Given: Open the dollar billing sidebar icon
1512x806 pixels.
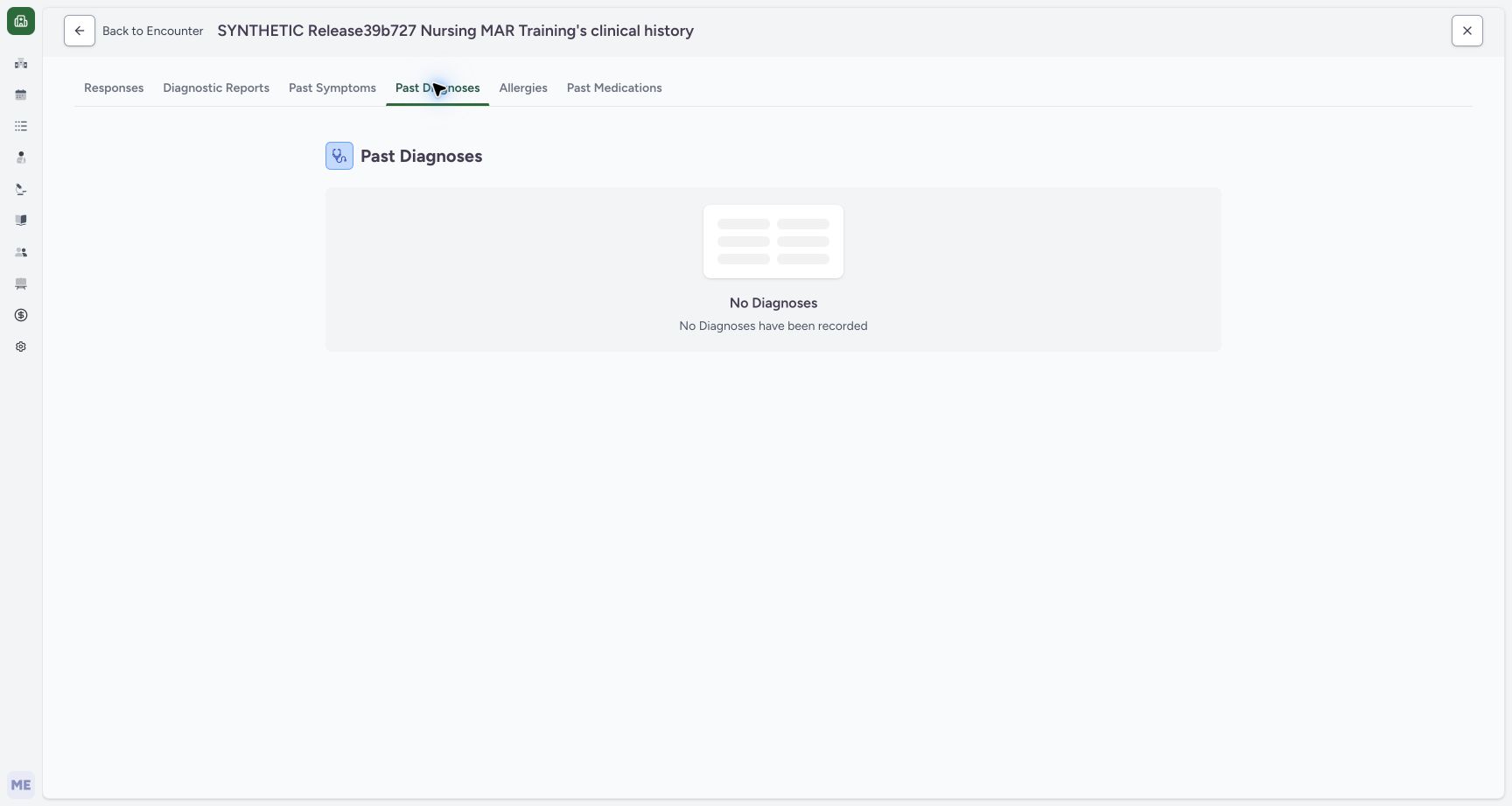Looking at the screenshot, I should [21, 315].
